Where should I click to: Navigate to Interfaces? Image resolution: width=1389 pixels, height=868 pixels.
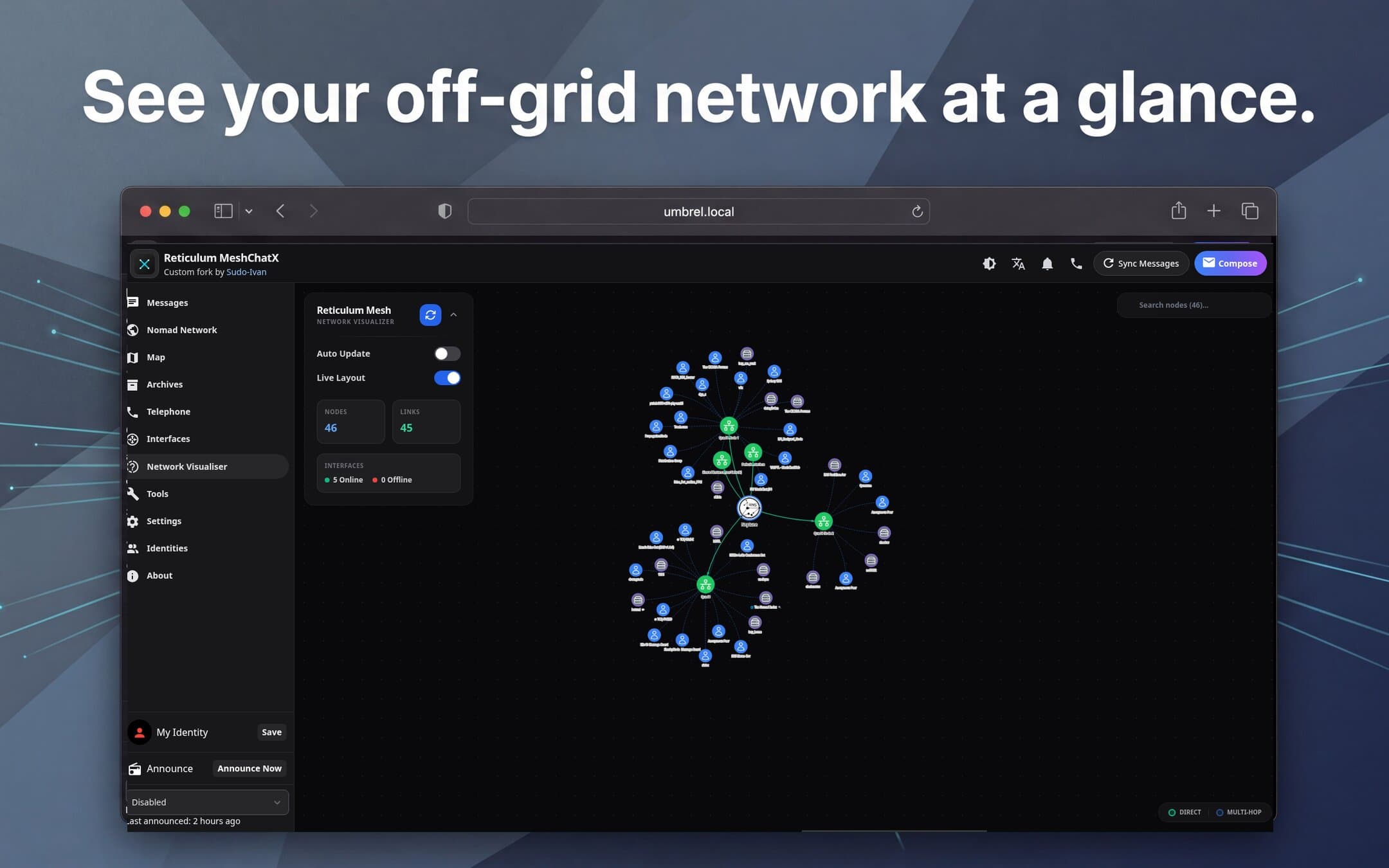click(x=207, y=439)
